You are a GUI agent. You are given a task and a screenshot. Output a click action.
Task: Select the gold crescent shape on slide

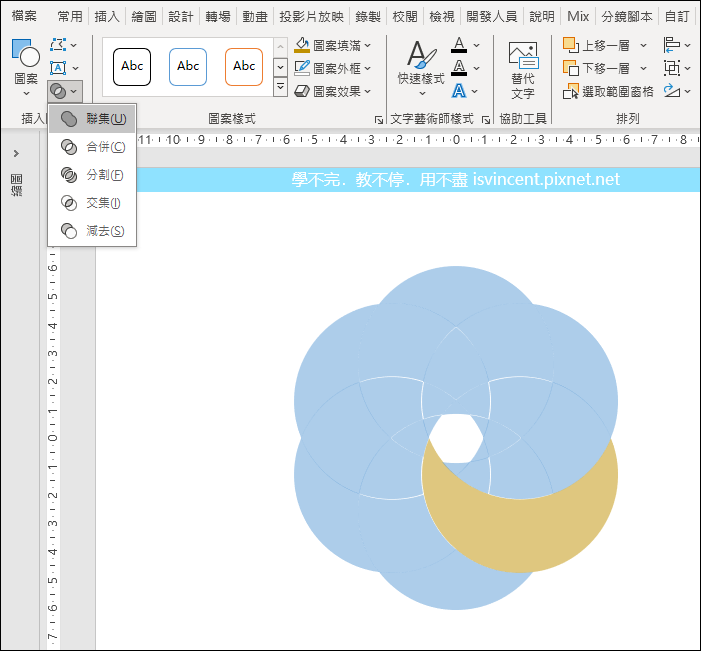pyautogui.click(x=536, y=532)
